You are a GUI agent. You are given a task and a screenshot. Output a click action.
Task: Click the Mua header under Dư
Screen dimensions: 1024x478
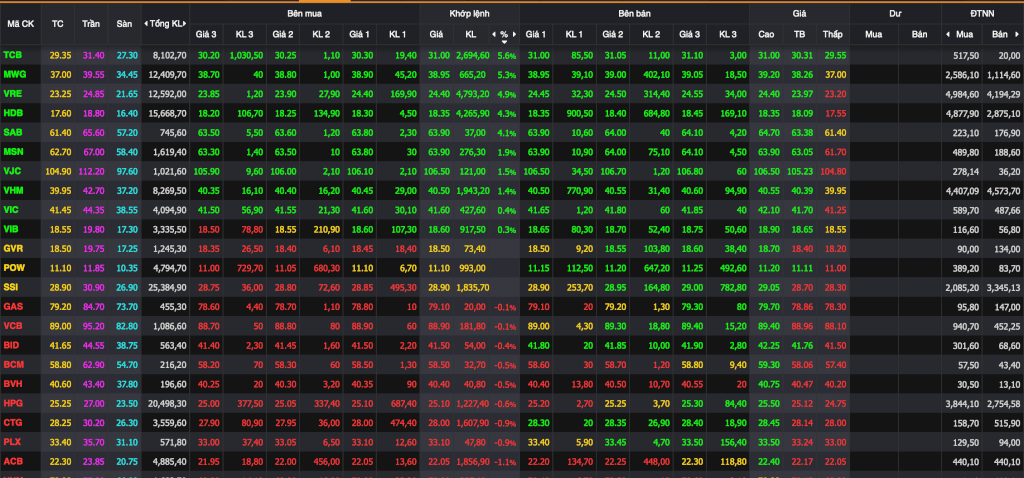[x=873, y=34]
